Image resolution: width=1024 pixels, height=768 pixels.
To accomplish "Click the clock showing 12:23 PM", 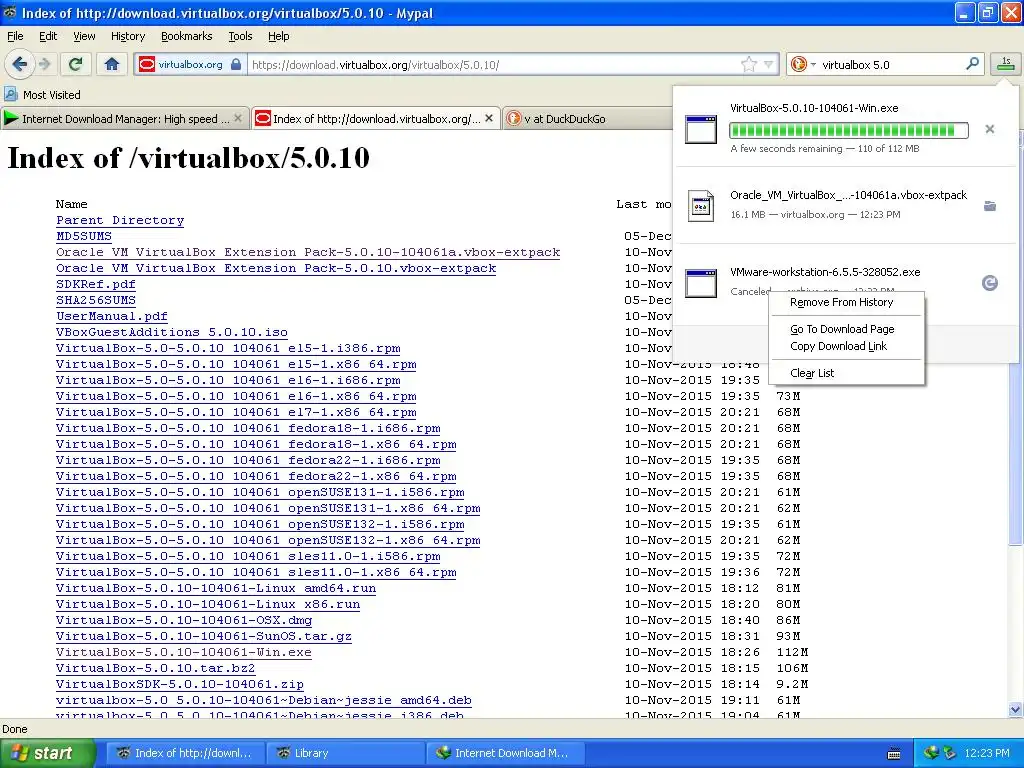I will tap(987, 753).
